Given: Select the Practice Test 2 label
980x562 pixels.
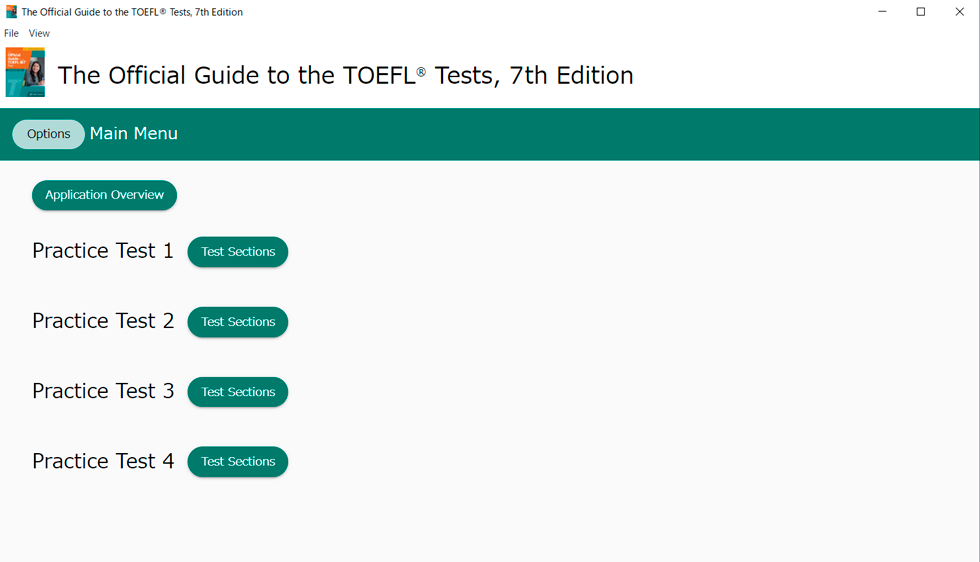Looking at the screenshot, I should tap(103, 321).
